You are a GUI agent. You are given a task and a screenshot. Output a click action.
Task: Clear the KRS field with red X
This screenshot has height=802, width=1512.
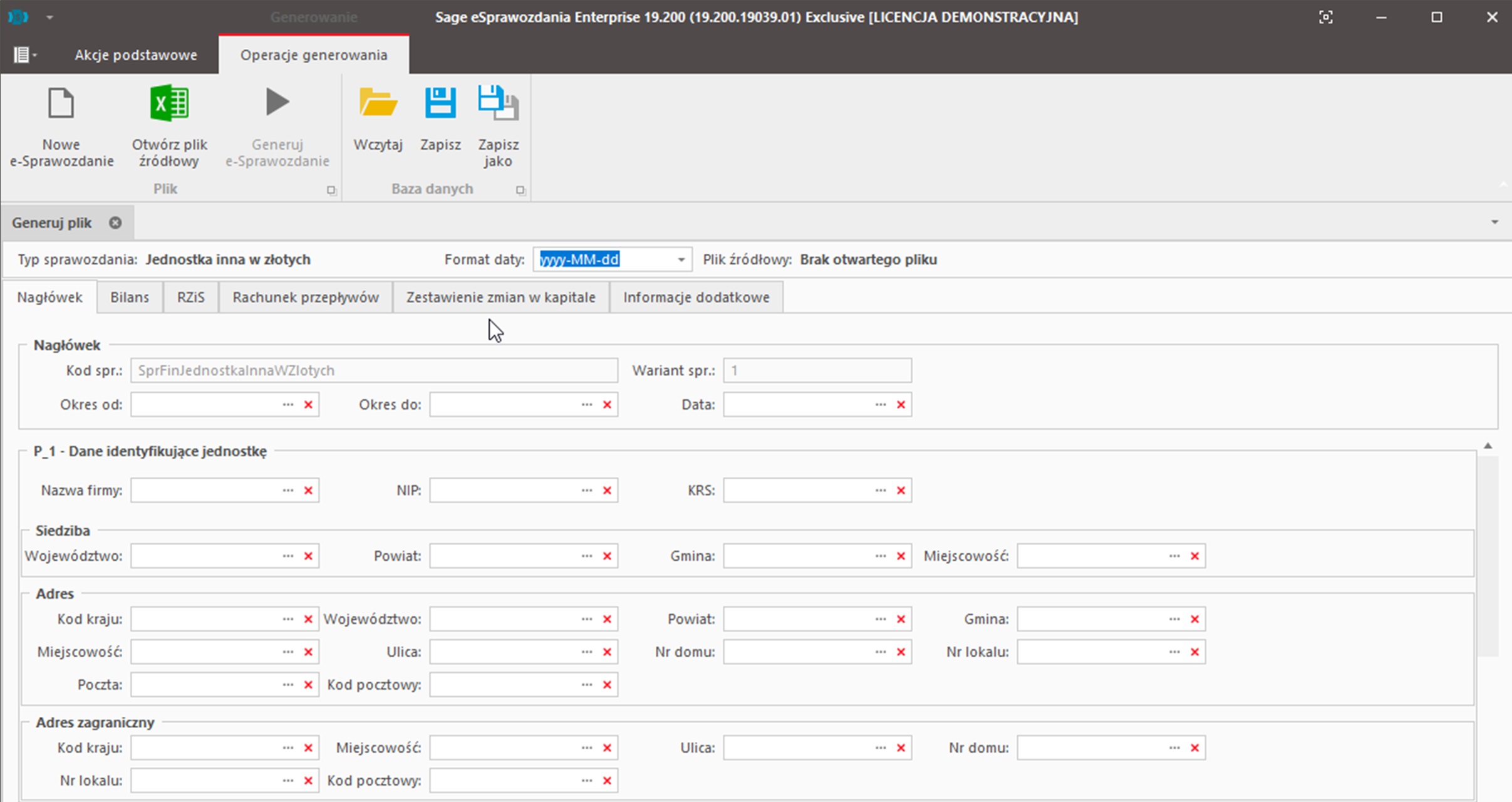pyautogui.click(x=901, y=491)
